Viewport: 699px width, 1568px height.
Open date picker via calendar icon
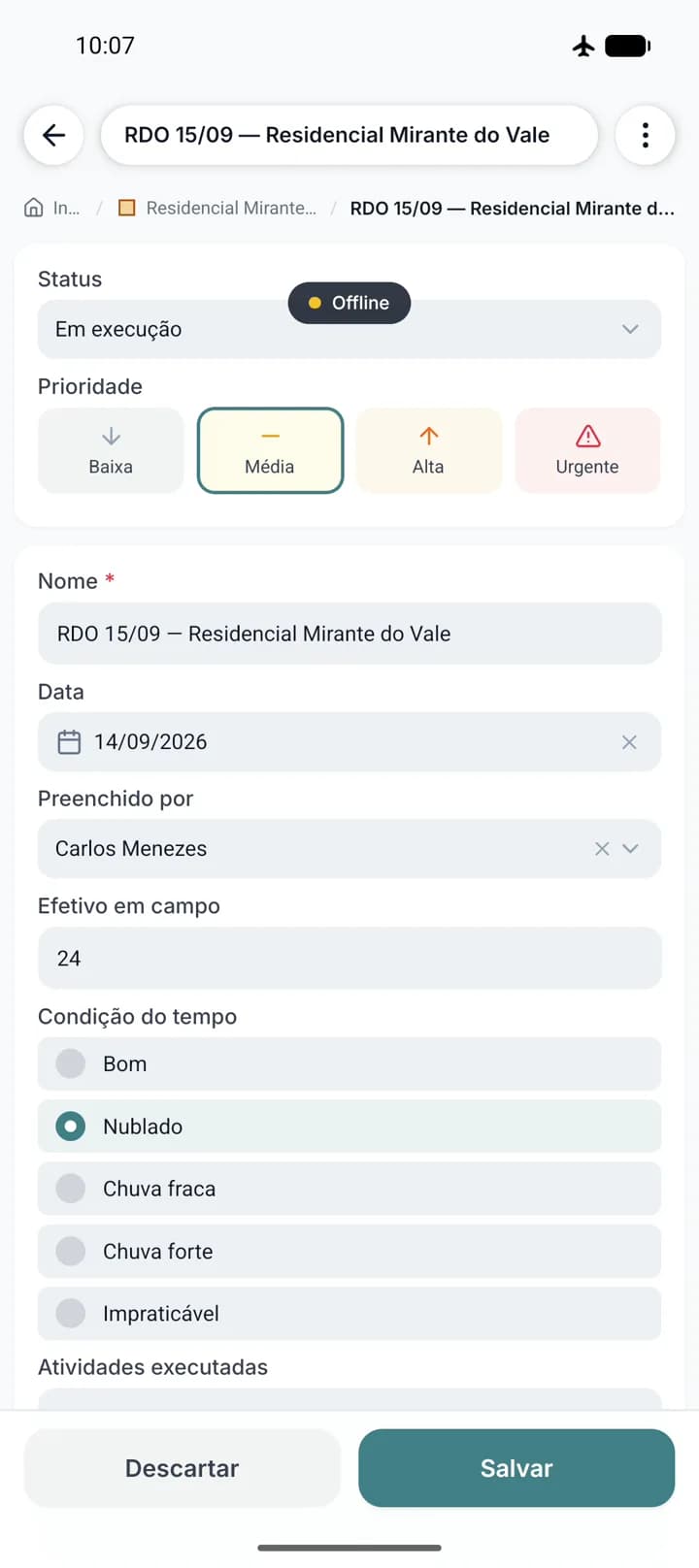[x=69, y=742]
